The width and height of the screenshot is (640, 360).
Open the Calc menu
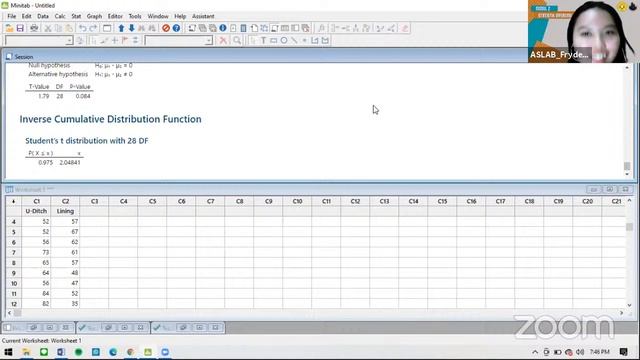click(60, 16)
